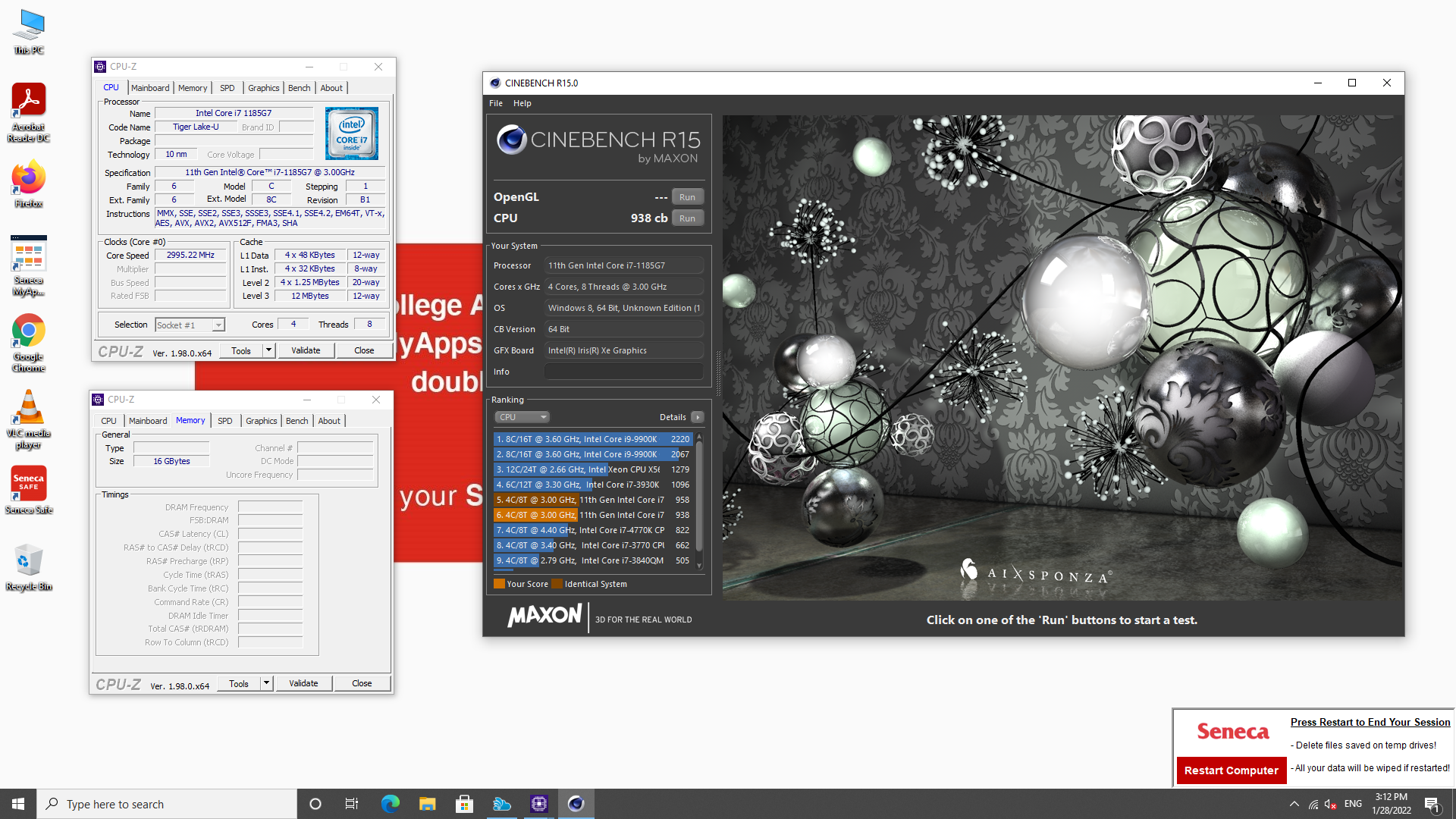The image size is (1456, 819).
Task: Click Close button in upper CPU-Z window
Action: [x=364, y=350]
